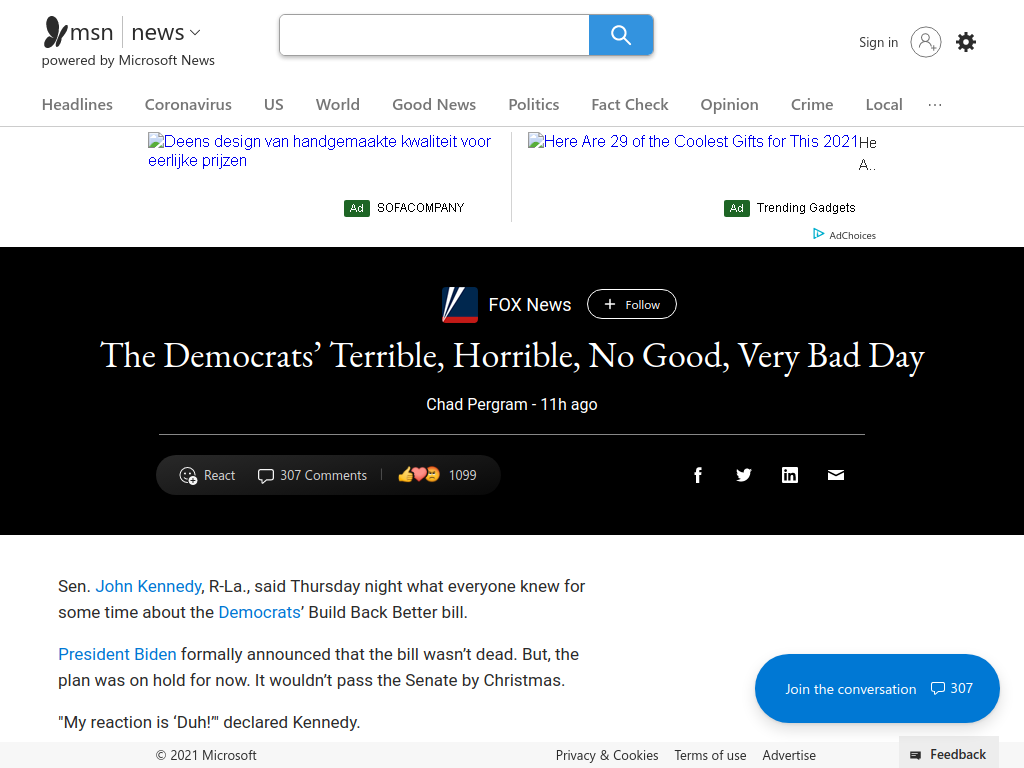
Task: Click the FOX News logo icon
Action: click(460, 305)
